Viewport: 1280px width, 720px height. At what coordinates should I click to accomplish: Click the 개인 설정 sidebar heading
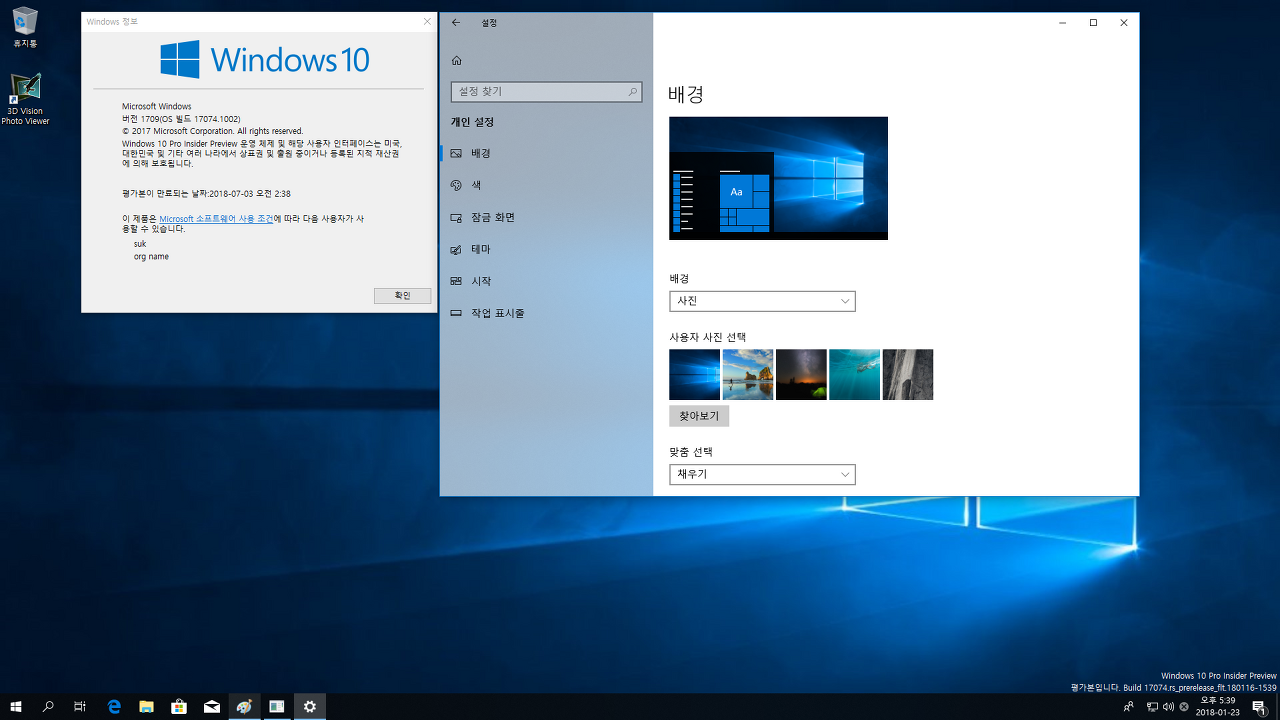[472, 122]
